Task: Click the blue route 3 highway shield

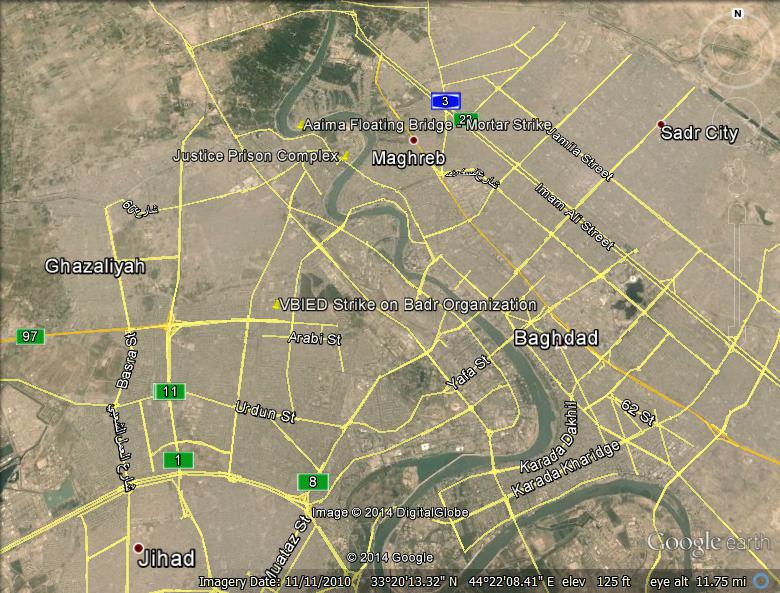Action: point(446,100)
